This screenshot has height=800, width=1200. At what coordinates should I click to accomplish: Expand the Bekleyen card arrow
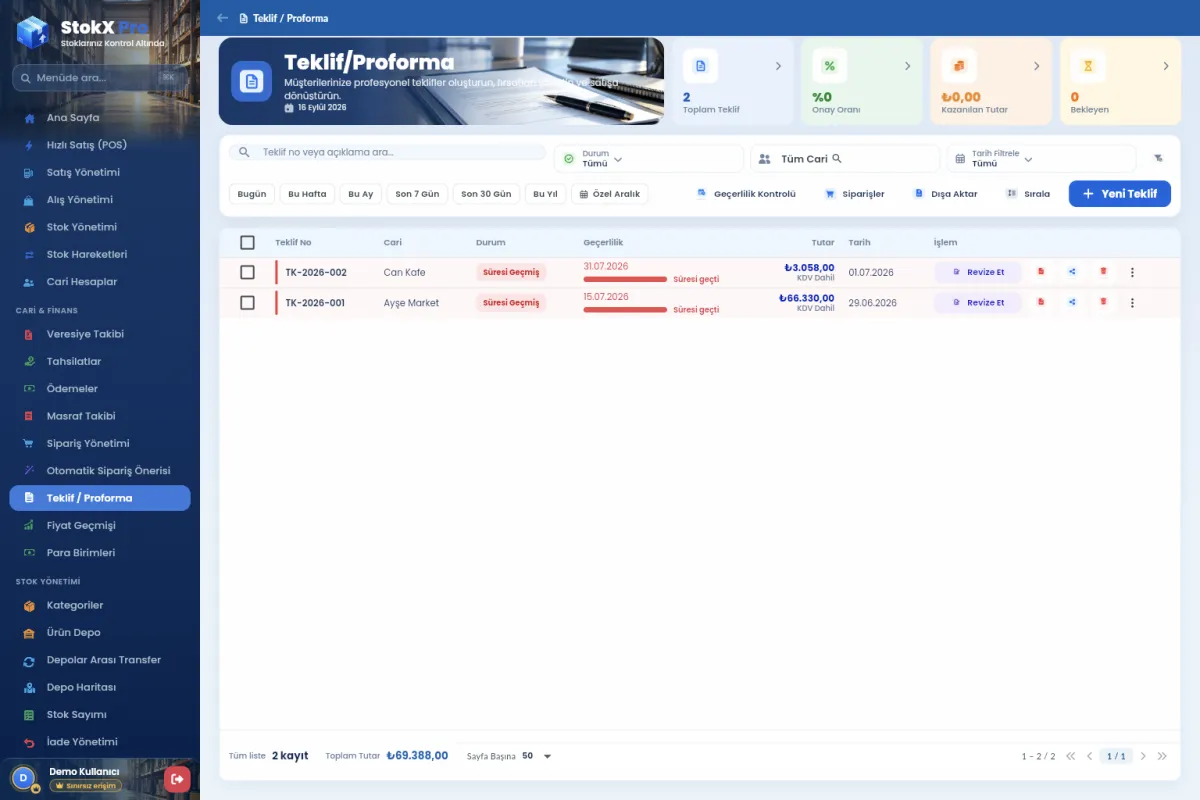click(x=1165, y=66)
